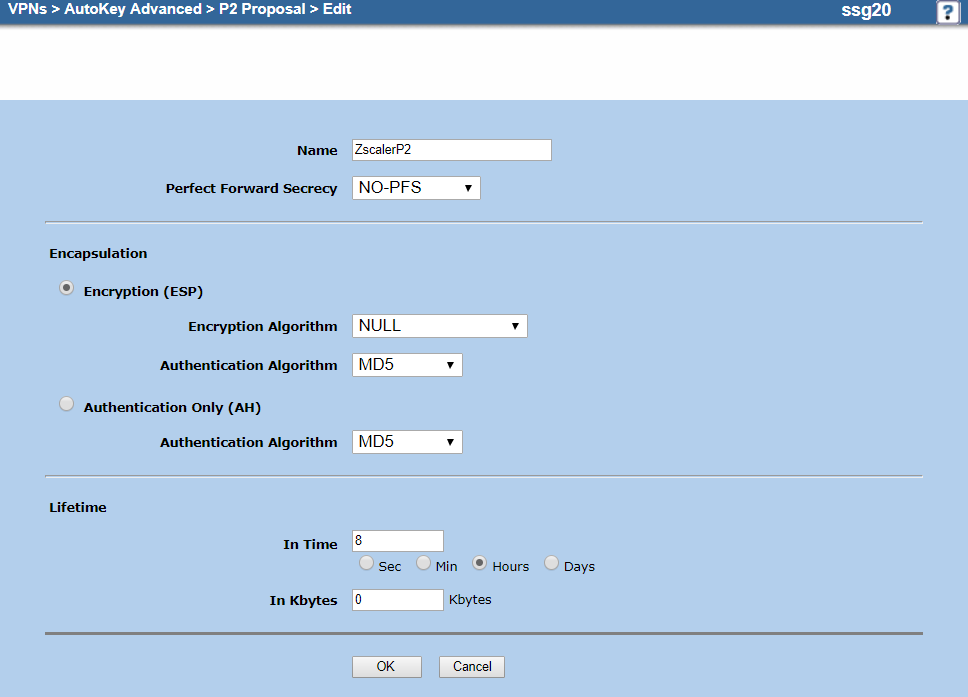Viewport: 968px width, 697px height.
Task: Click AutoKey Advanced in the breadcrumb
Action: 133,10
